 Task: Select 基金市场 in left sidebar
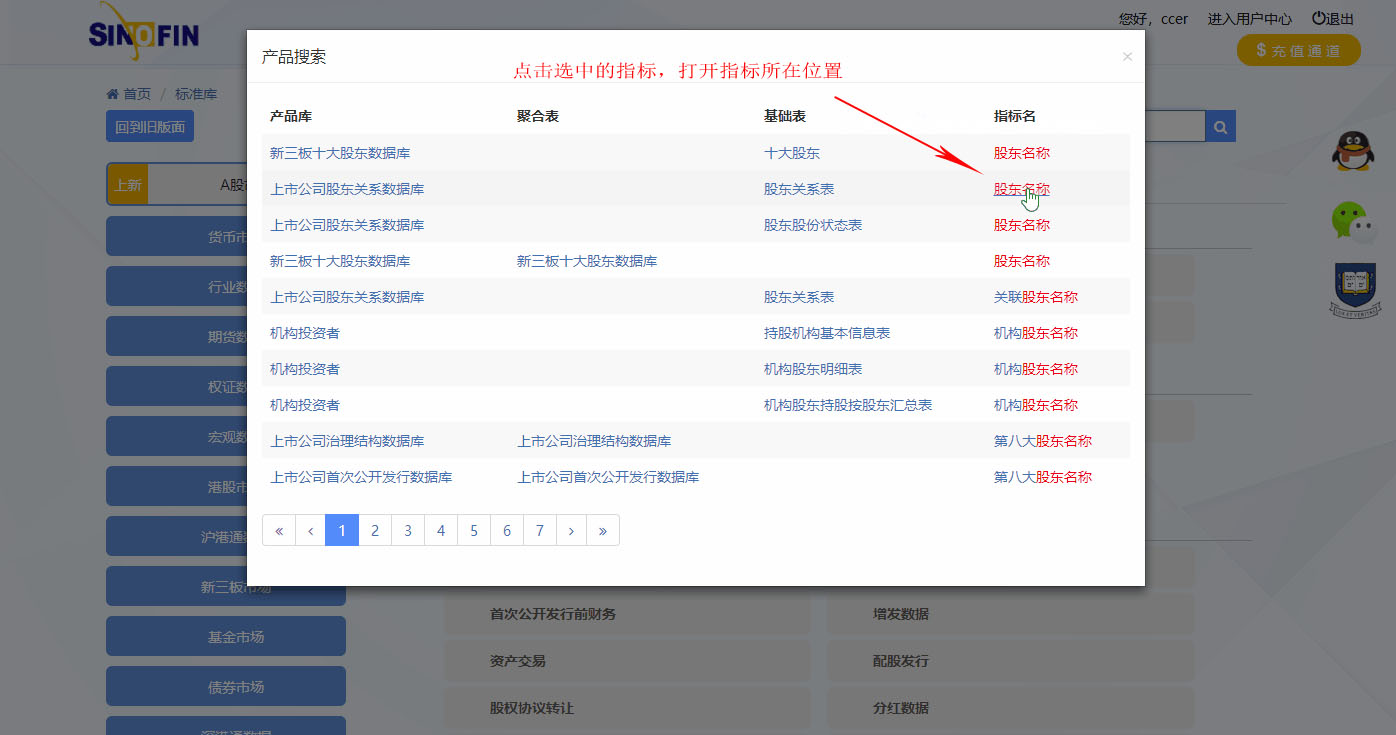tap(236, 637)
